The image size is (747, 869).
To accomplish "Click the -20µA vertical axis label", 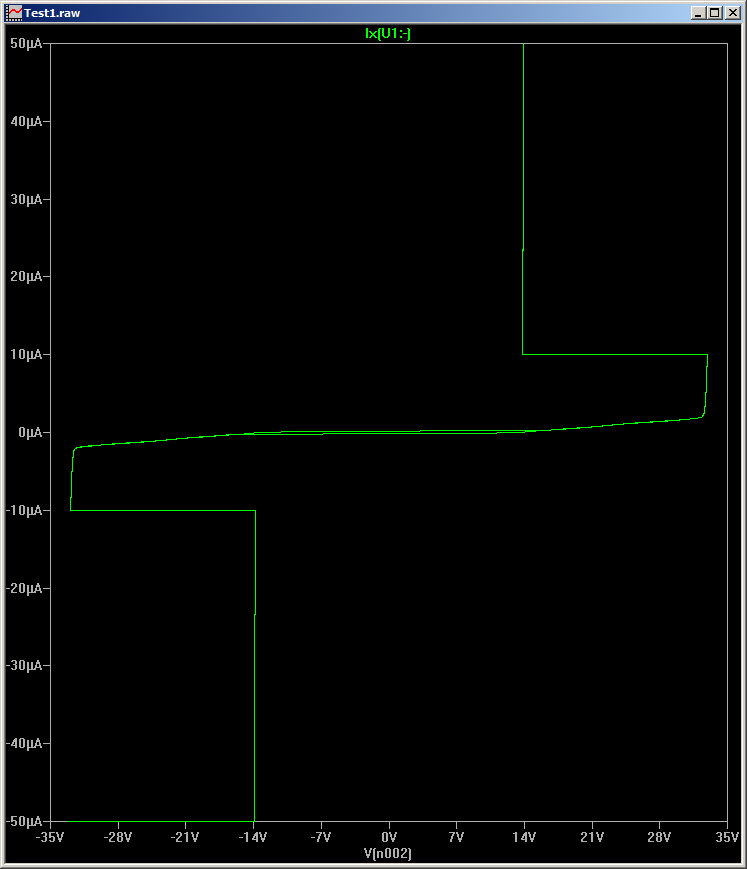I will pyautogui.click(x=24, y=588).
